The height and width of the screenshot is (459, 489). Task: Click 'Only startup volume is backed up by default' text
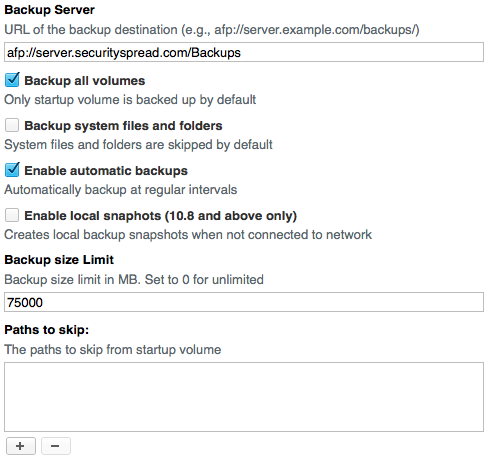(130, 100)
